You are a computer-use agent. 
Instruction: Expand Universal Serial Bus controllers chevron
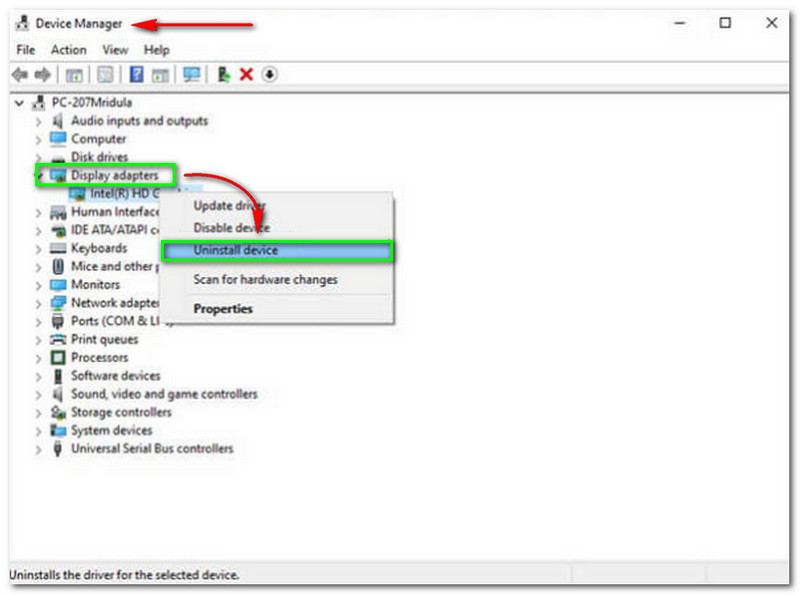[38, 450]
